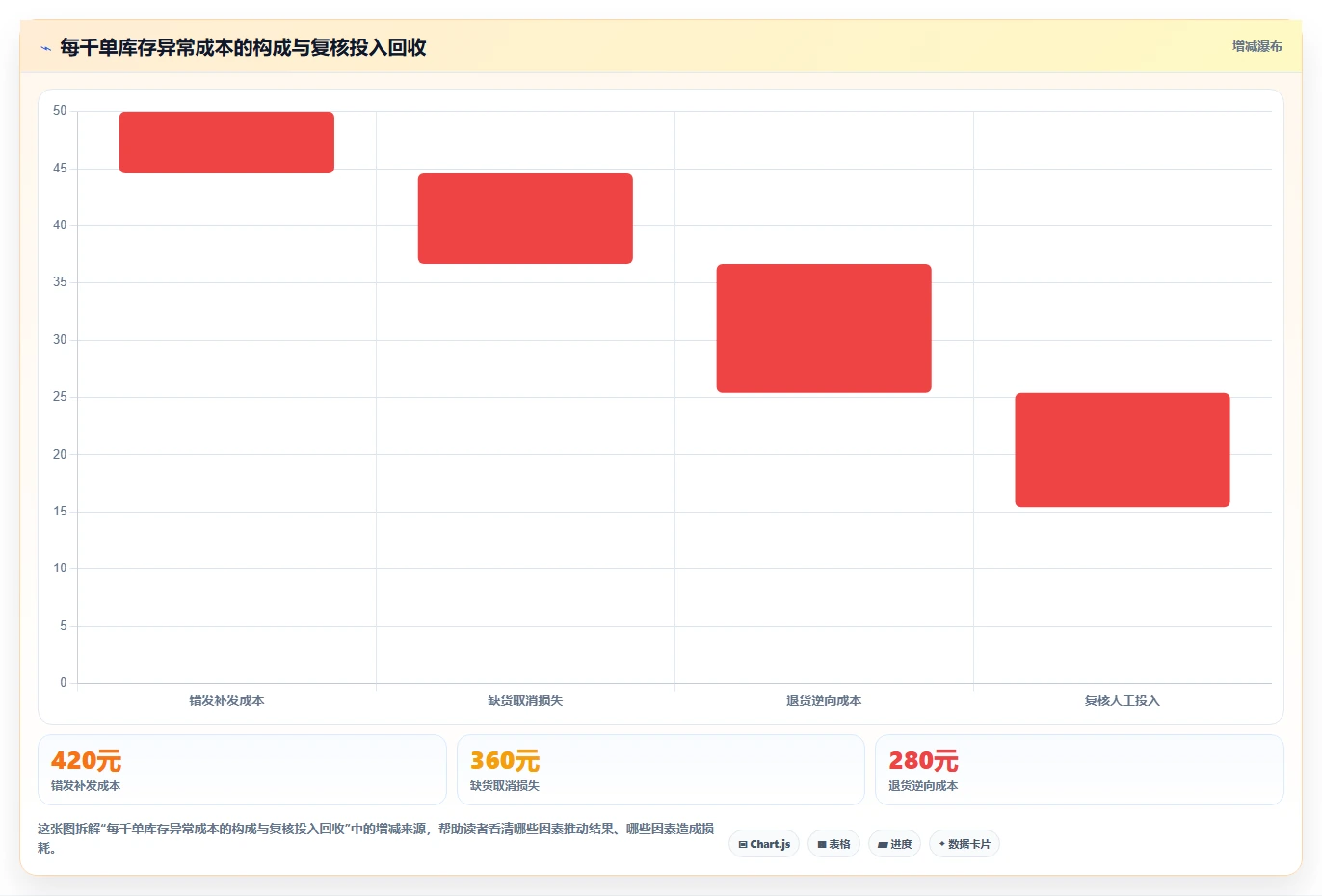Open the 420元 错发补发成本 data card
The width and height of the screenshot is (1322, 896).
(x=242, y=770)
